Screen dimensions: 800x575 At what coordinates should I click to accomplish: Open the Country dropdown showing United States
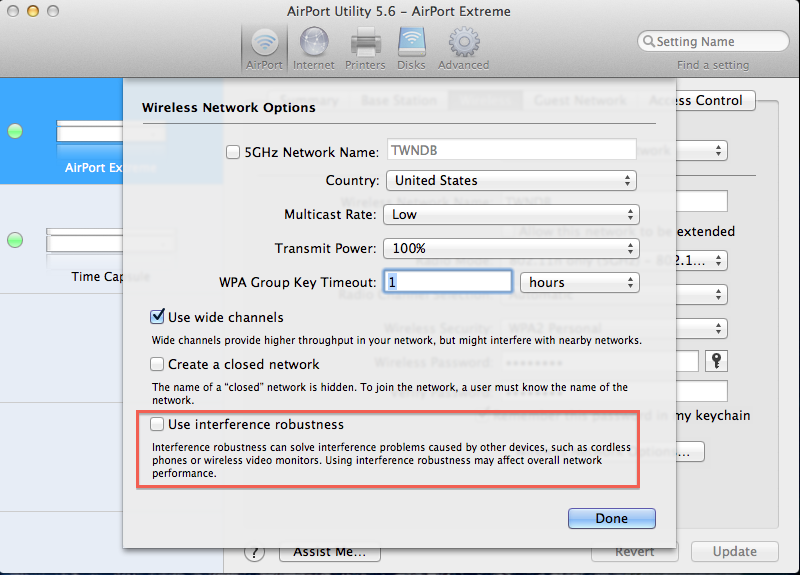pos(511,181)
